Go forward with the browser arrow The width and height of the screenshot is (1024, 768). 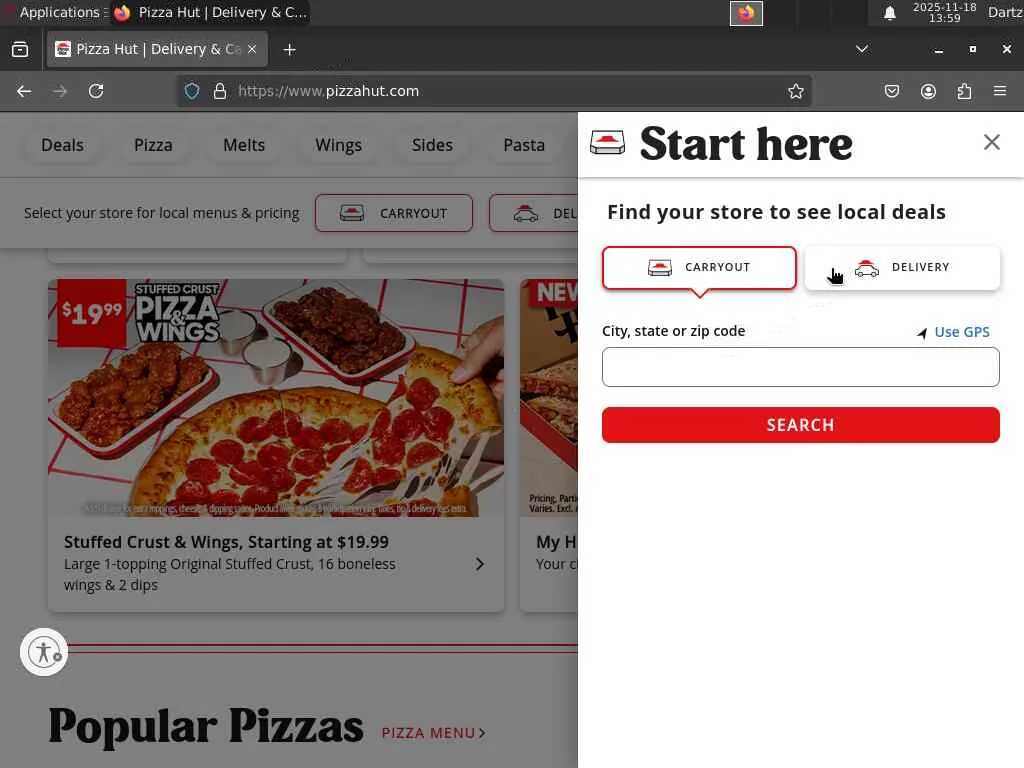(x=60, y=91)
